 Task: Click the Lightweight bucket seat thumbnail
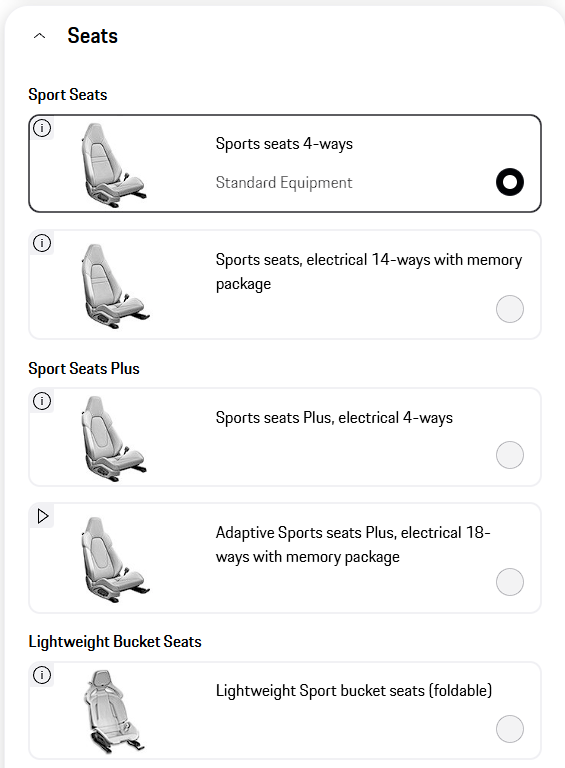[x=114, y=711]
